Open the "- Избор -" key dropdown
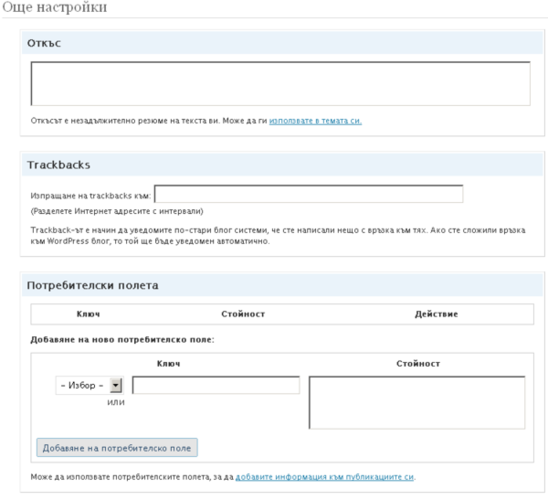 tap(89, 385)
